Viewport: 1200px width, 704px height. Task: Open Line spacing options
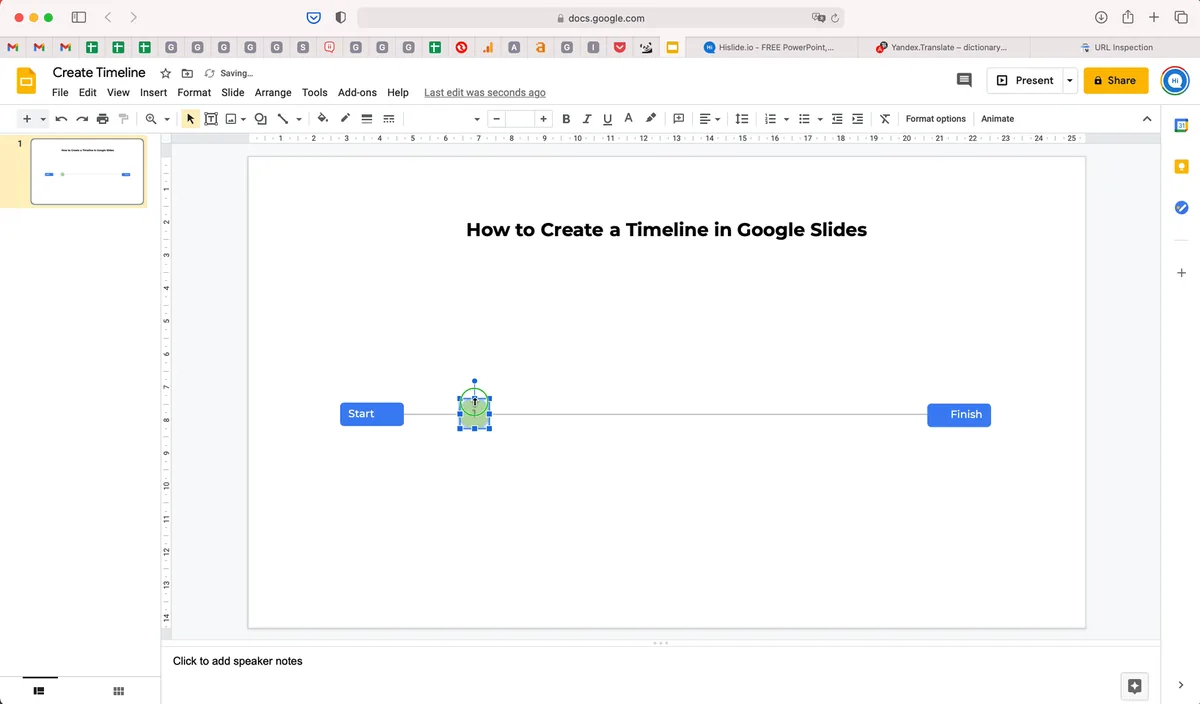coord(742,119)
